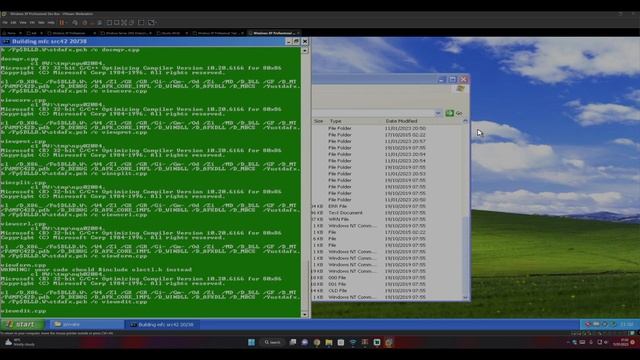
Task: Expand the dropdown arrow beside the Pause button
Action: pos(67,22)
